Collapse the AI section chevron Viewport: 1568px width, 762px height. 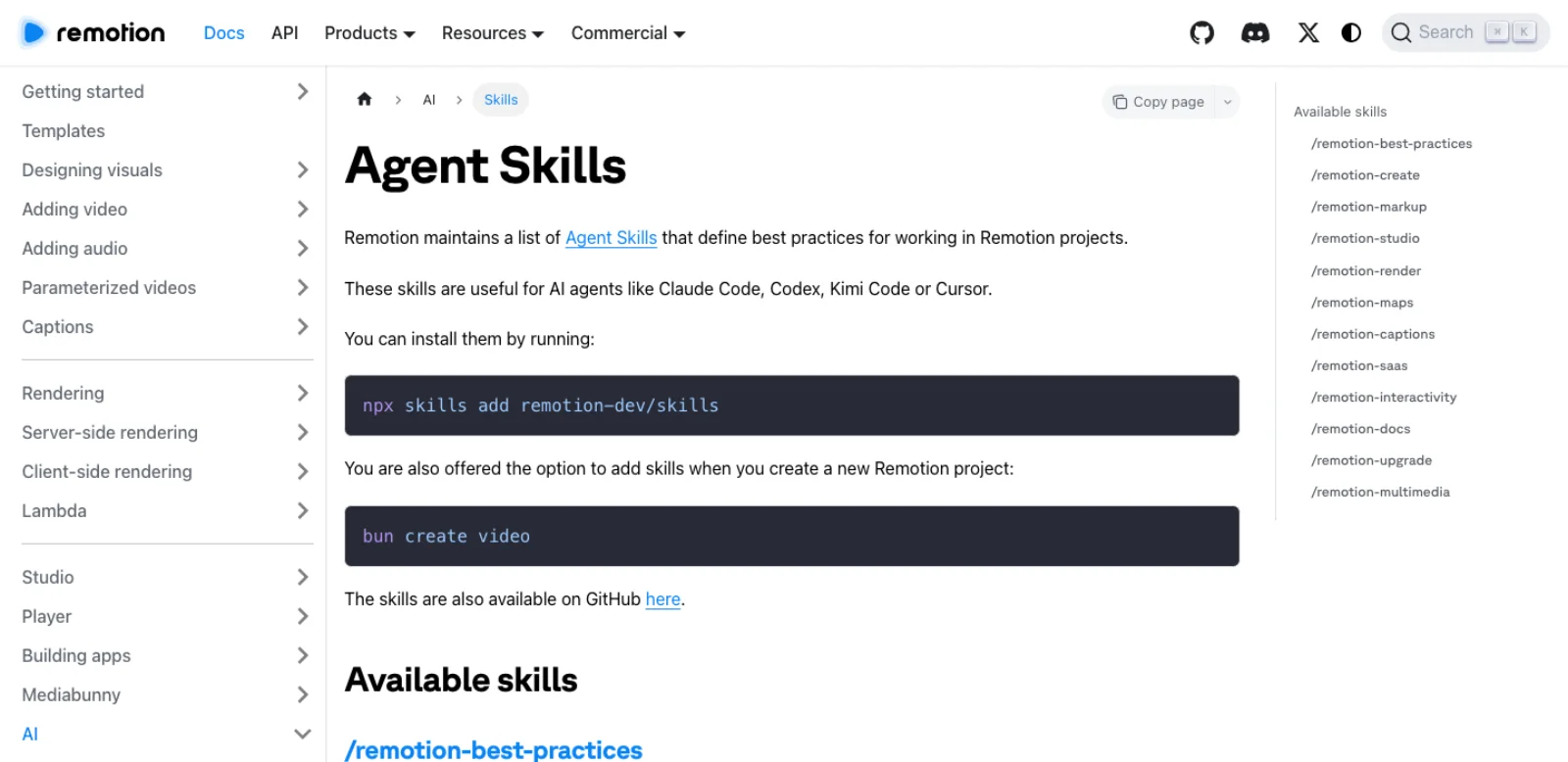[302, 734]
